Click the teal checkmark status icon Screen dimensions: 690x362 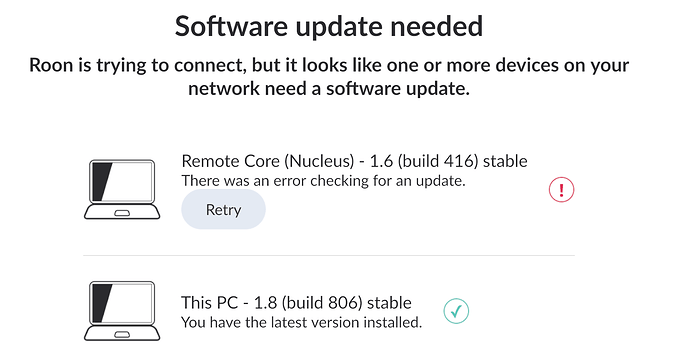tap(456, 311)
